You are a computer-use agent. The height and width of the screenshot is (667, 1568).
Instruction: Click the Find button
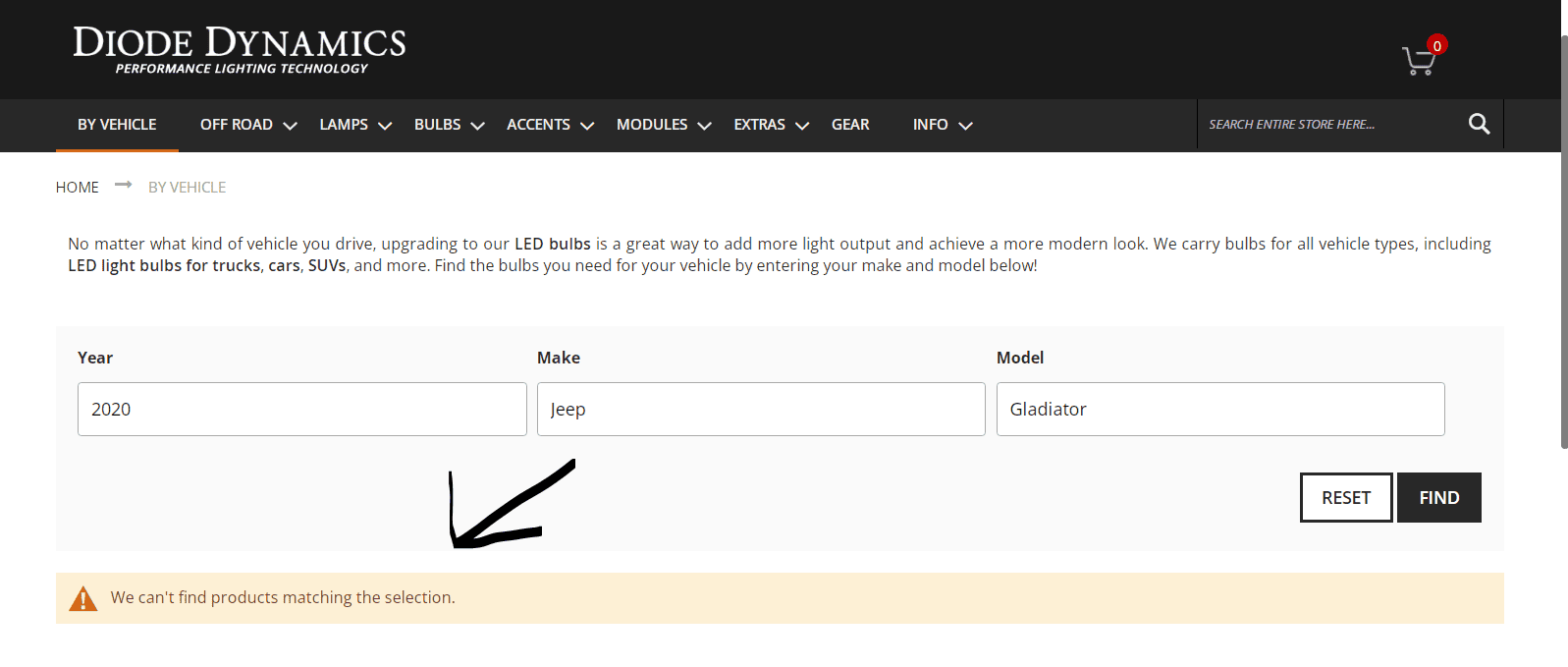click(x=1439, y=498)
